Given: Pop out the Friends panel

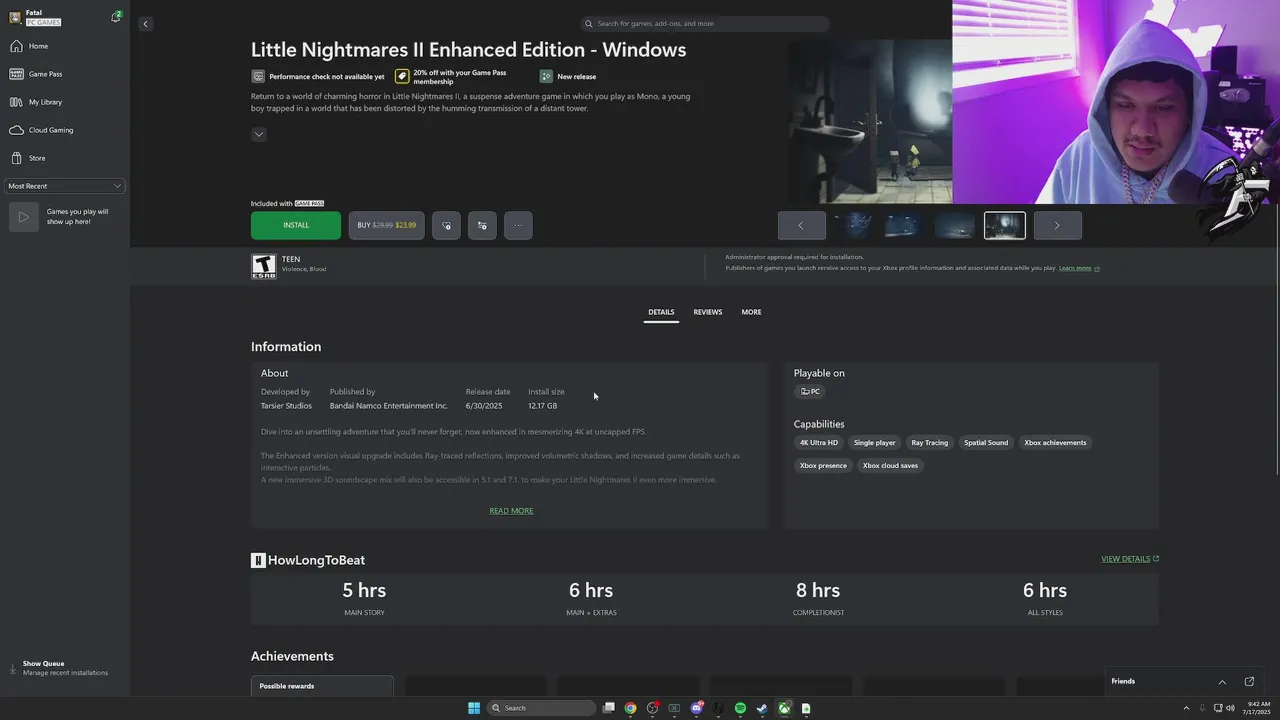Looking at the screenshot, I should 1249,682.
